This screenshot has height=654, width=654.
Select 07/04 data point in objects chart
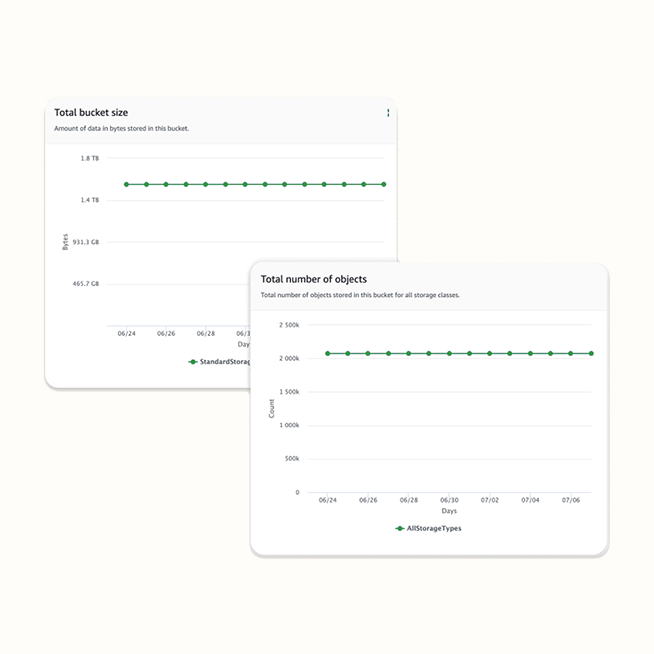coord(530,353)
